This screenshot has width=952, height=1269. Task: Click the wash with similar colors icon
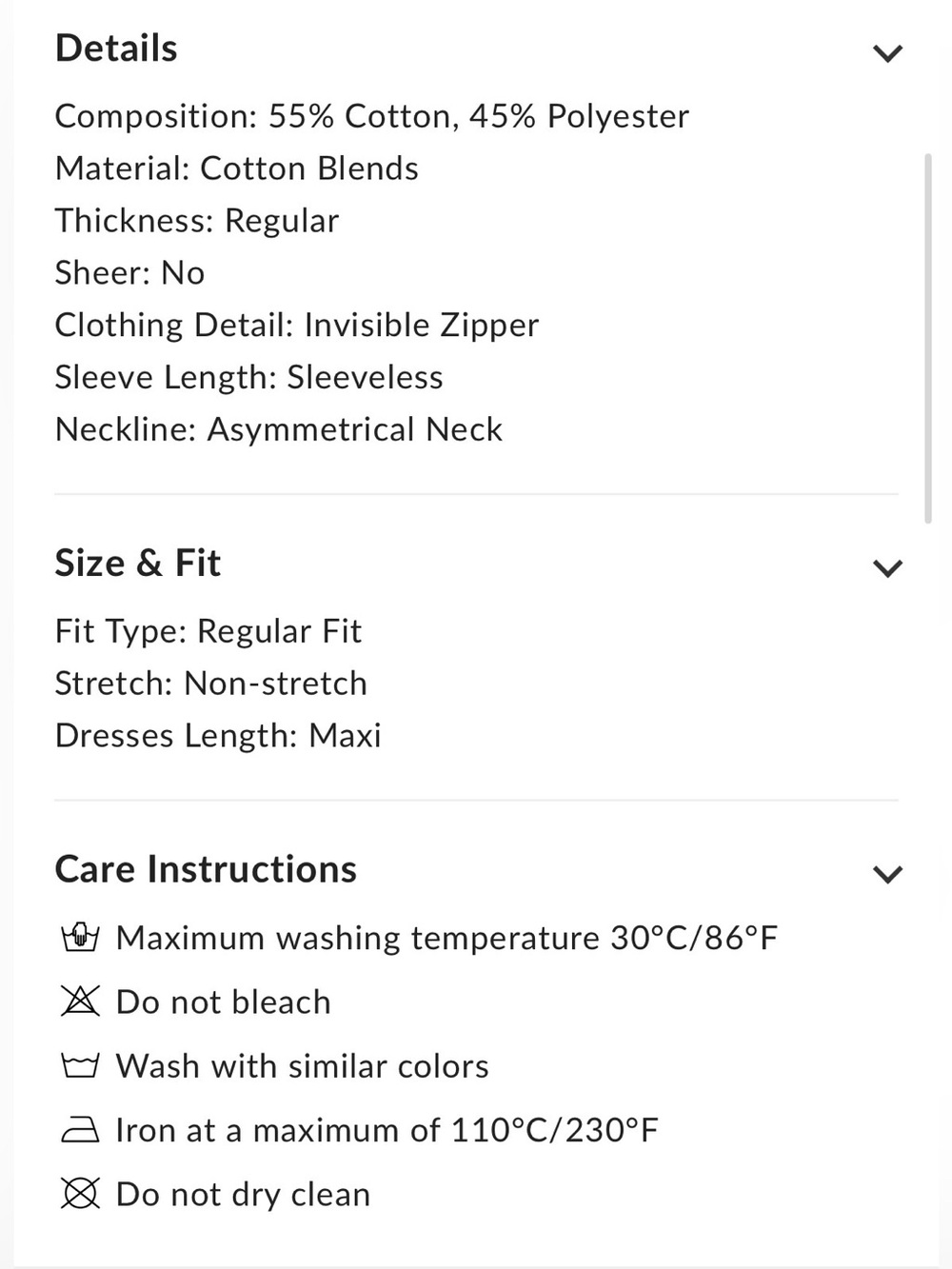[x=80, y=1065]
